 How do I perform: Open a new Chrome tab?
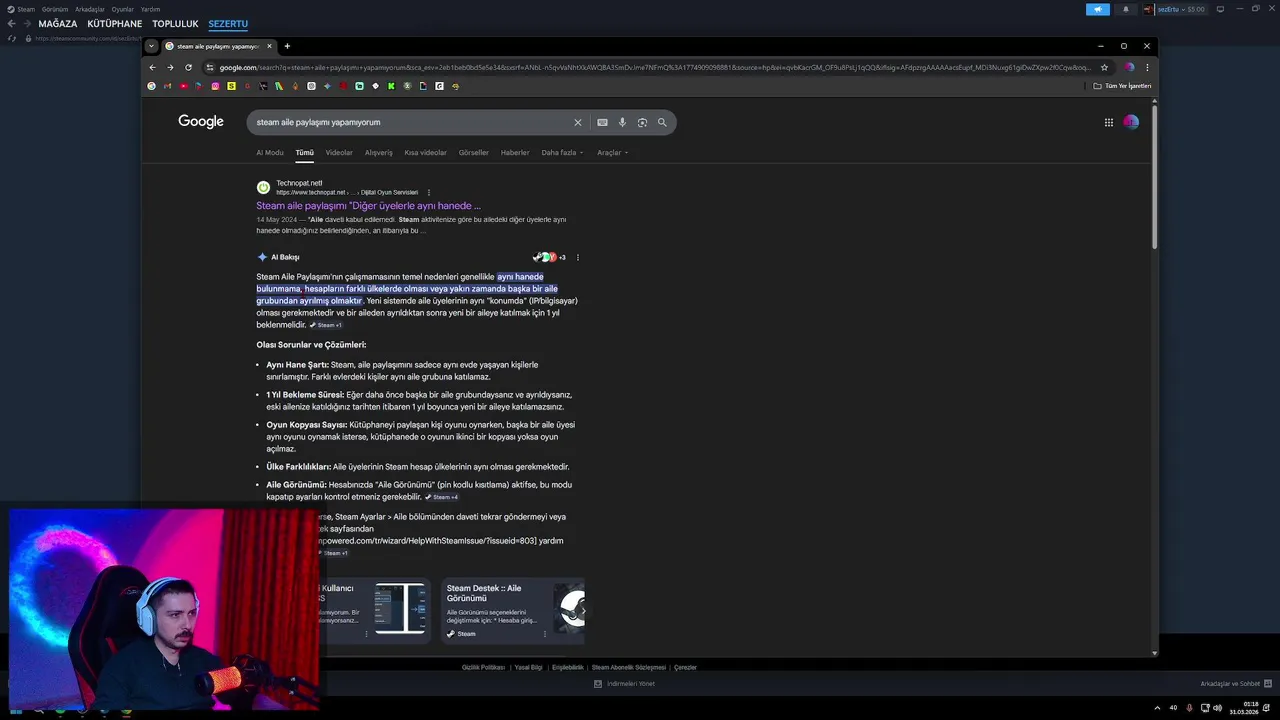pos(287,46)
